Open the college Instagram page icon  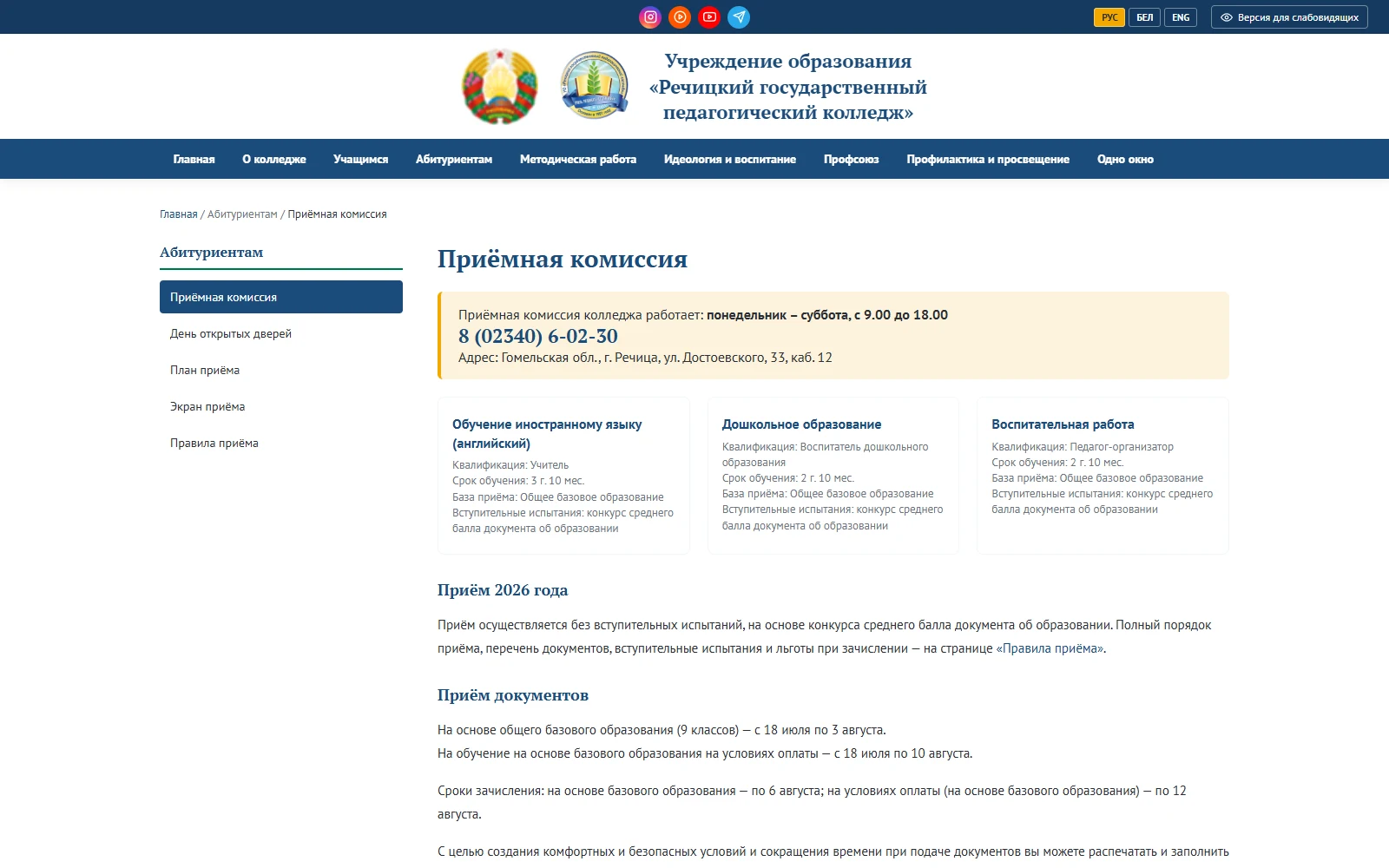(x=650, y=17)
